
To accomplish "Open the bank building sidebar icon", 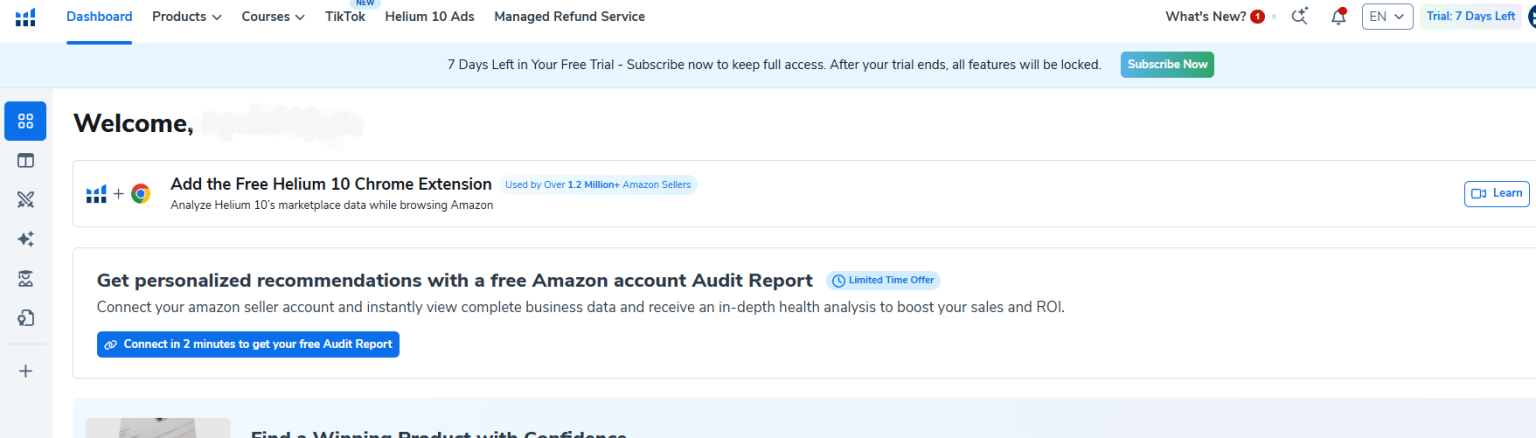I will (26, 278).
